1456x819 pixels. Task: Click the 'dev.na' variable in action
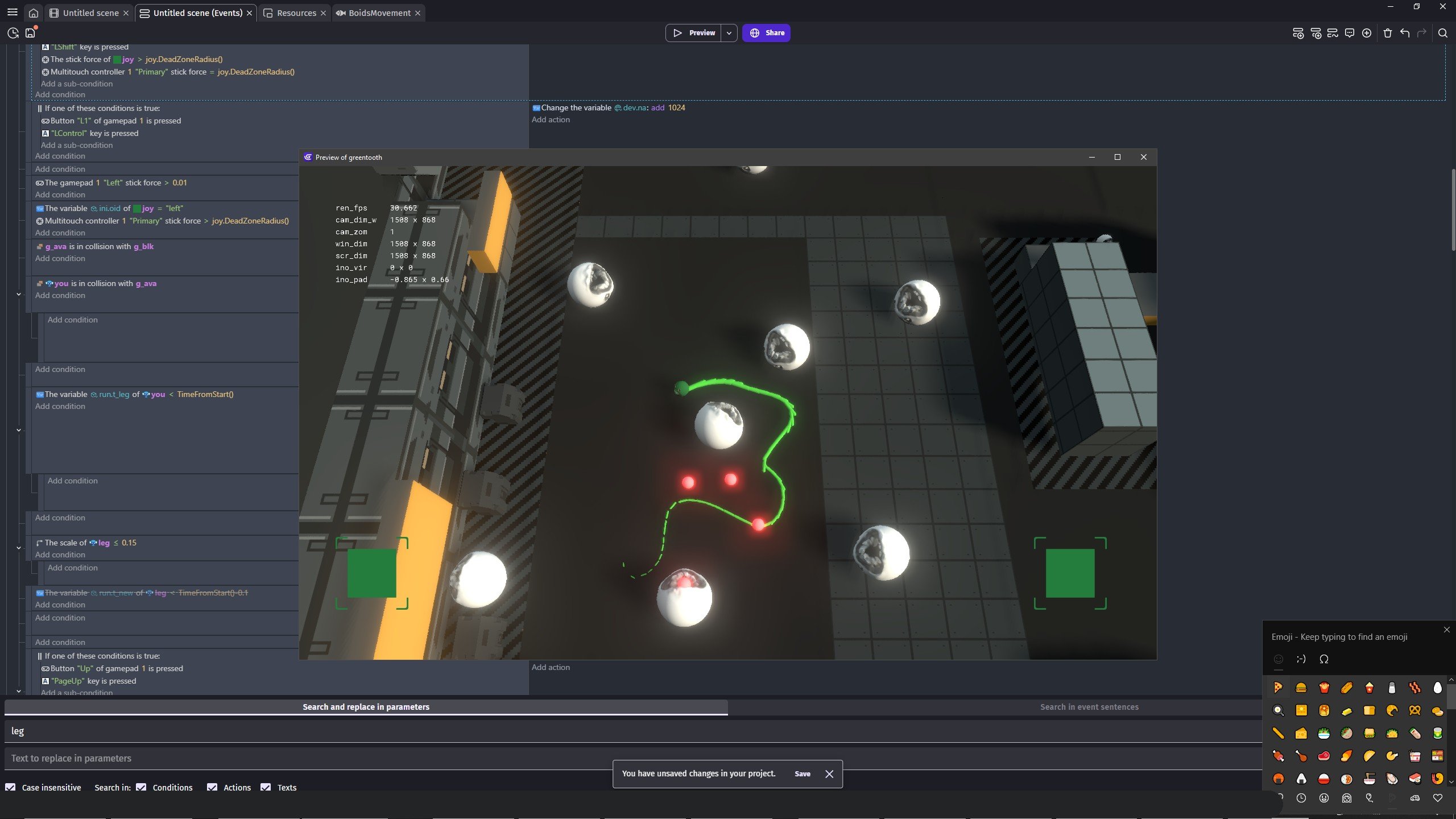630,107
